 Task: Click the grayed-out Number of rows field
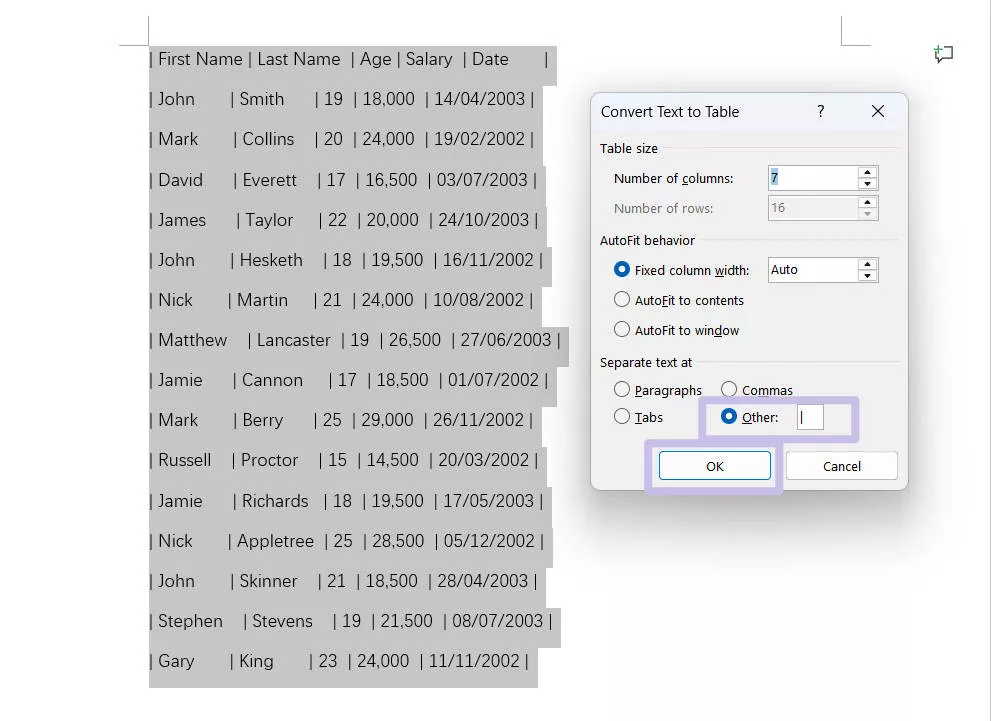(x=813, y=208)
